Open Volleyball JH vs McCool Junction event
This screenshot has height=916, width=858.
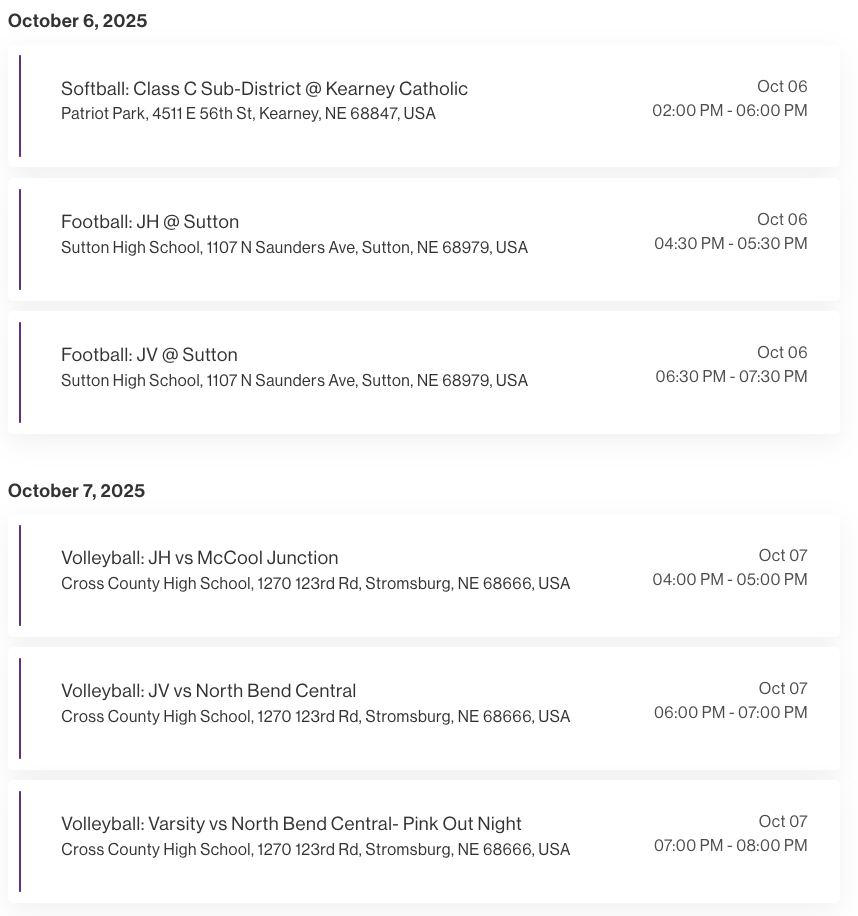[x=199, y=558]
